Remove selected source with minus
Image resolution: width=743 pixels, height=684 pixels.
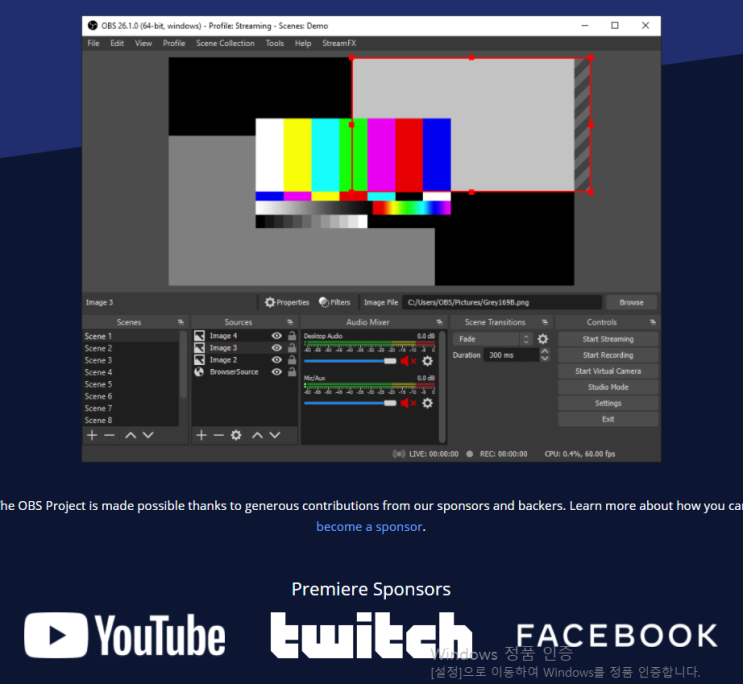click(218, 435)
